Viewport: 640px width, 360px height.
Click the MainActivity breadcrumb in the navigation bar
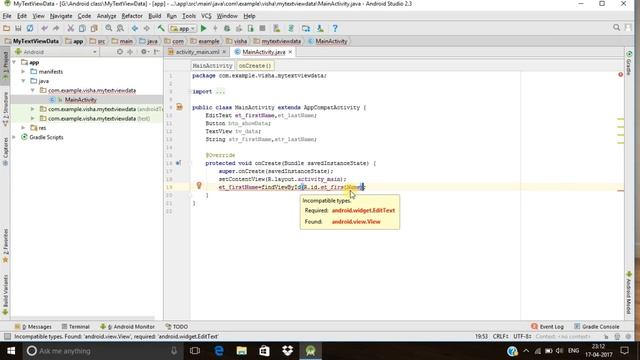328,41
